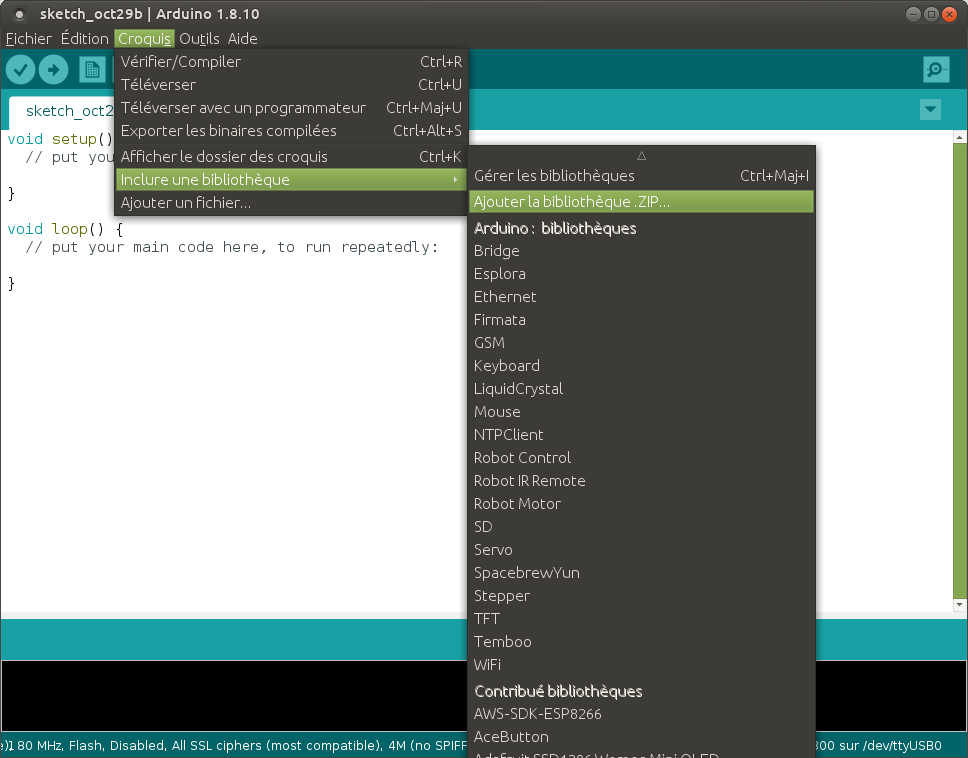Click the maximize window button
This screenshot has height=758, width=968.
[x=931, y=14]
